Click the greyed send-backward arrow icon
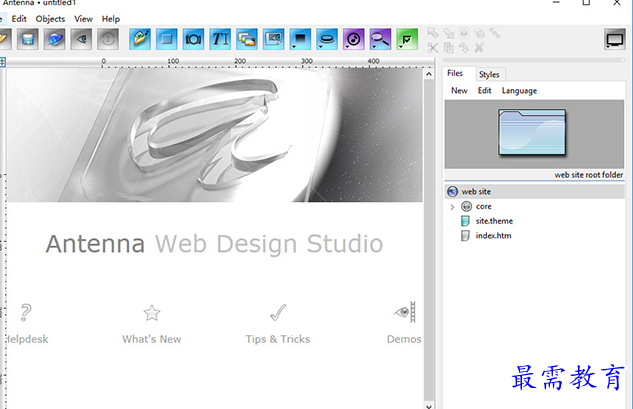Screen dimensions: 633x409 point(449,33)
